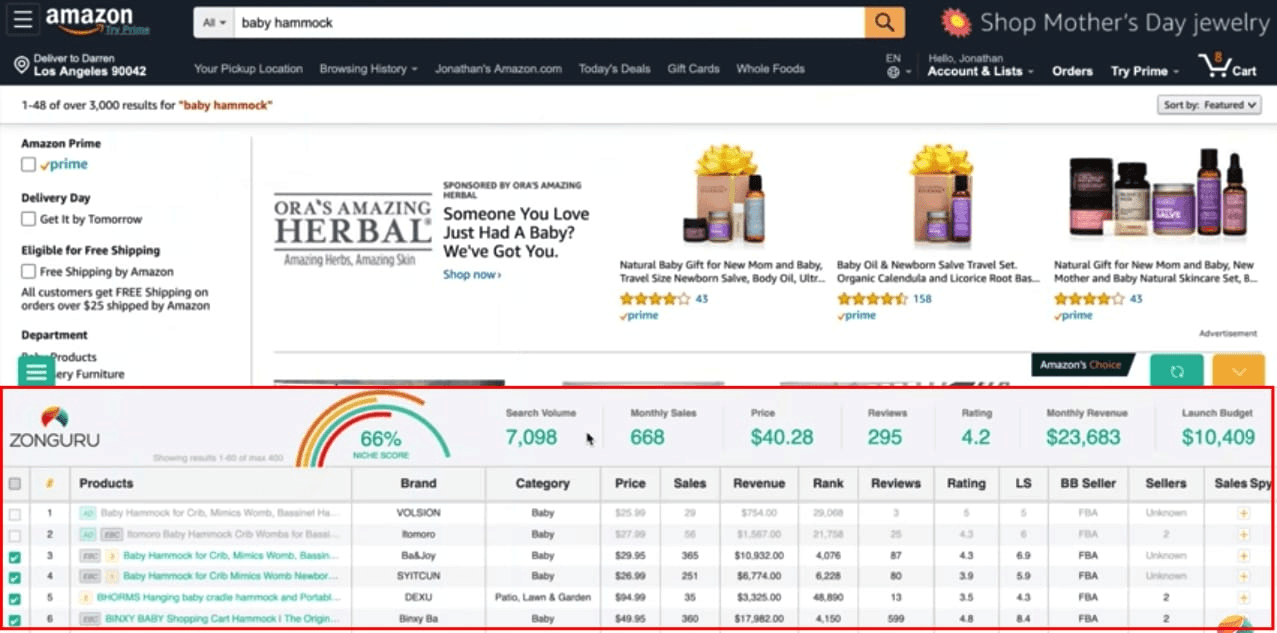Go to Amazon home via logo
This screenshot has width=1277, height=633.
coord(89,19)
